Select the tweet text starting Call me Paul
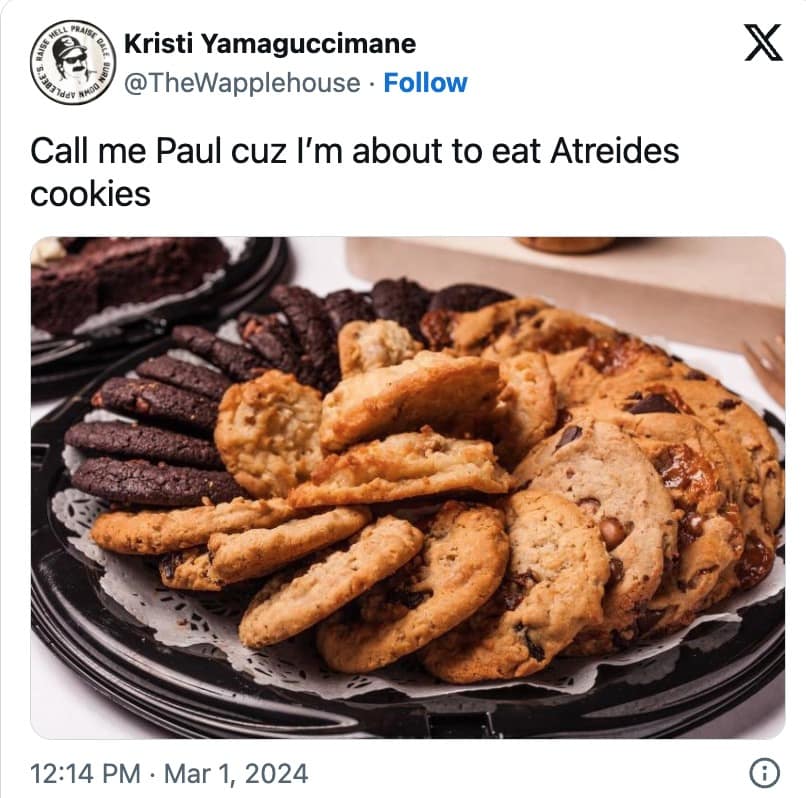 click(355, 172)
